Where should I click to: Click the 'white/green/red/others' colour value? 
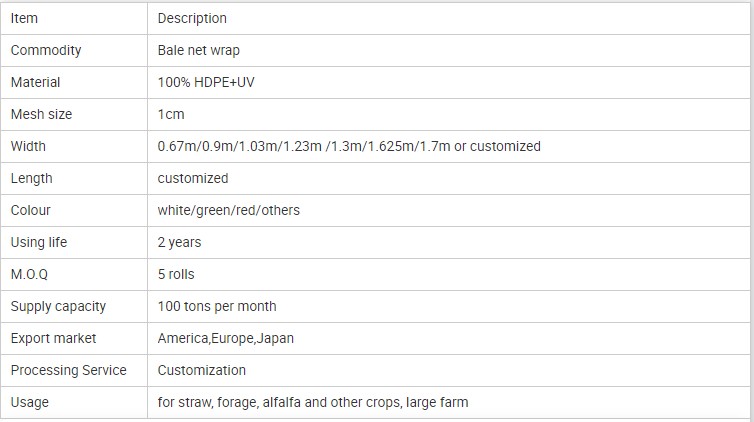click(228, 210)
